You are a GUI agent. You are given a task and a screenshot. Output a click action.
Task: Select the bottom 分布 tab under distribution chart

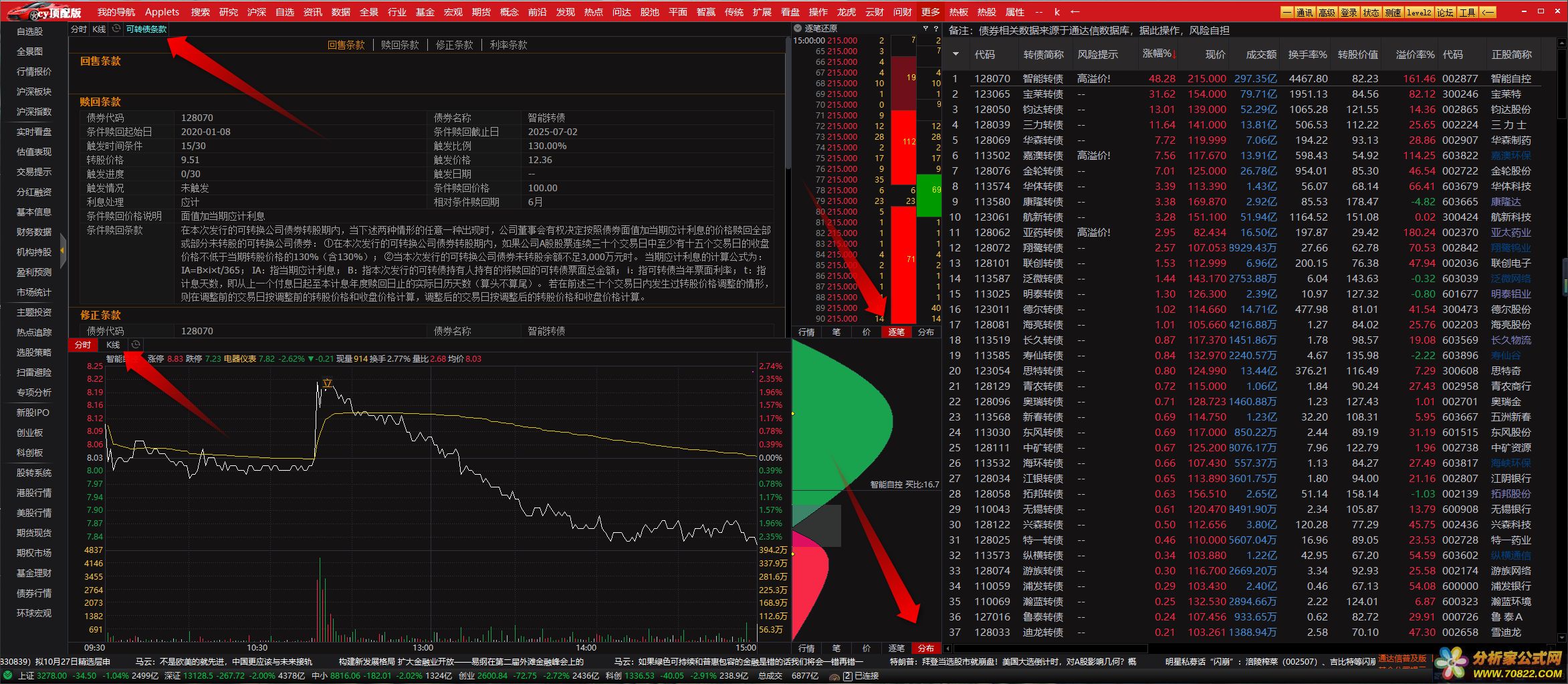click(926, 648)
